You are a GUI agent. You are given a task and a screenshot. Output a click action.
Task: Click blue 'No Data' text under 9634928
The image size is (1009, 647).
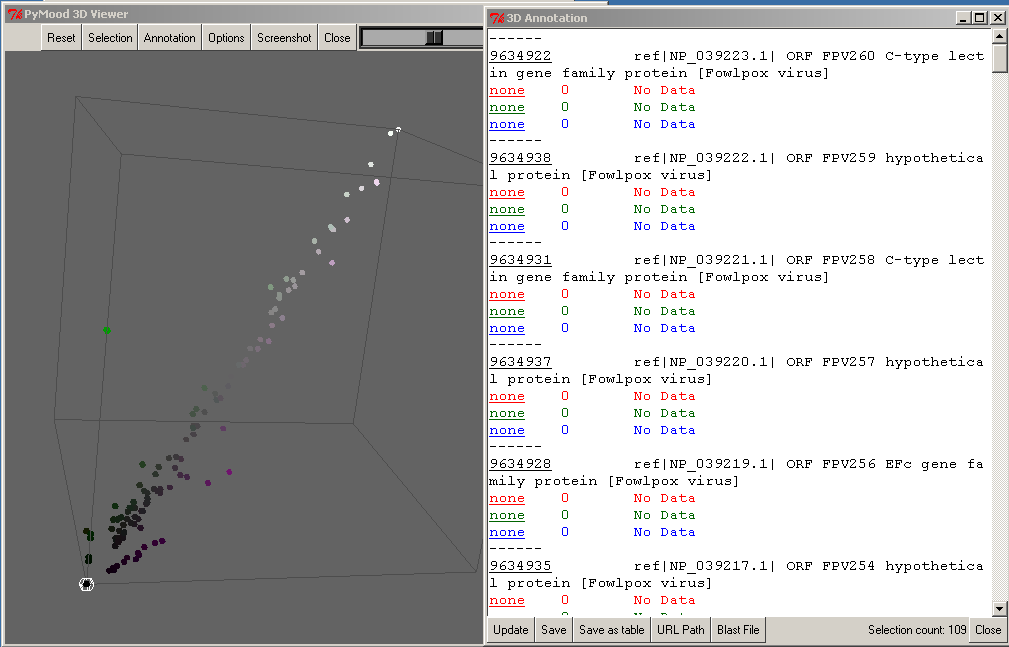tap(664, 532)
